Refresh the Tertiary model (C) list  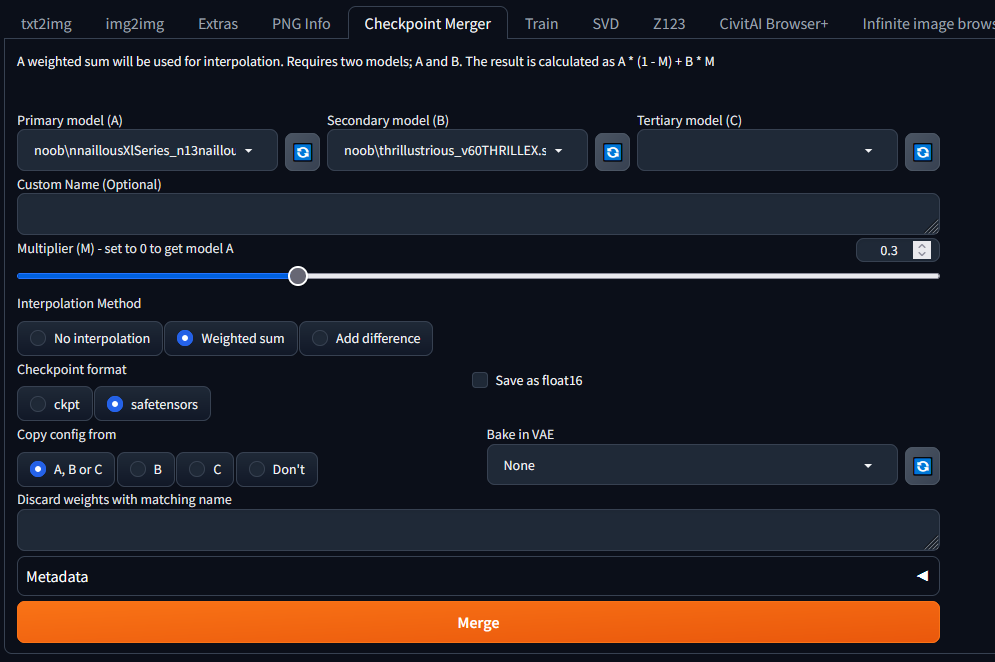point(922,152)
